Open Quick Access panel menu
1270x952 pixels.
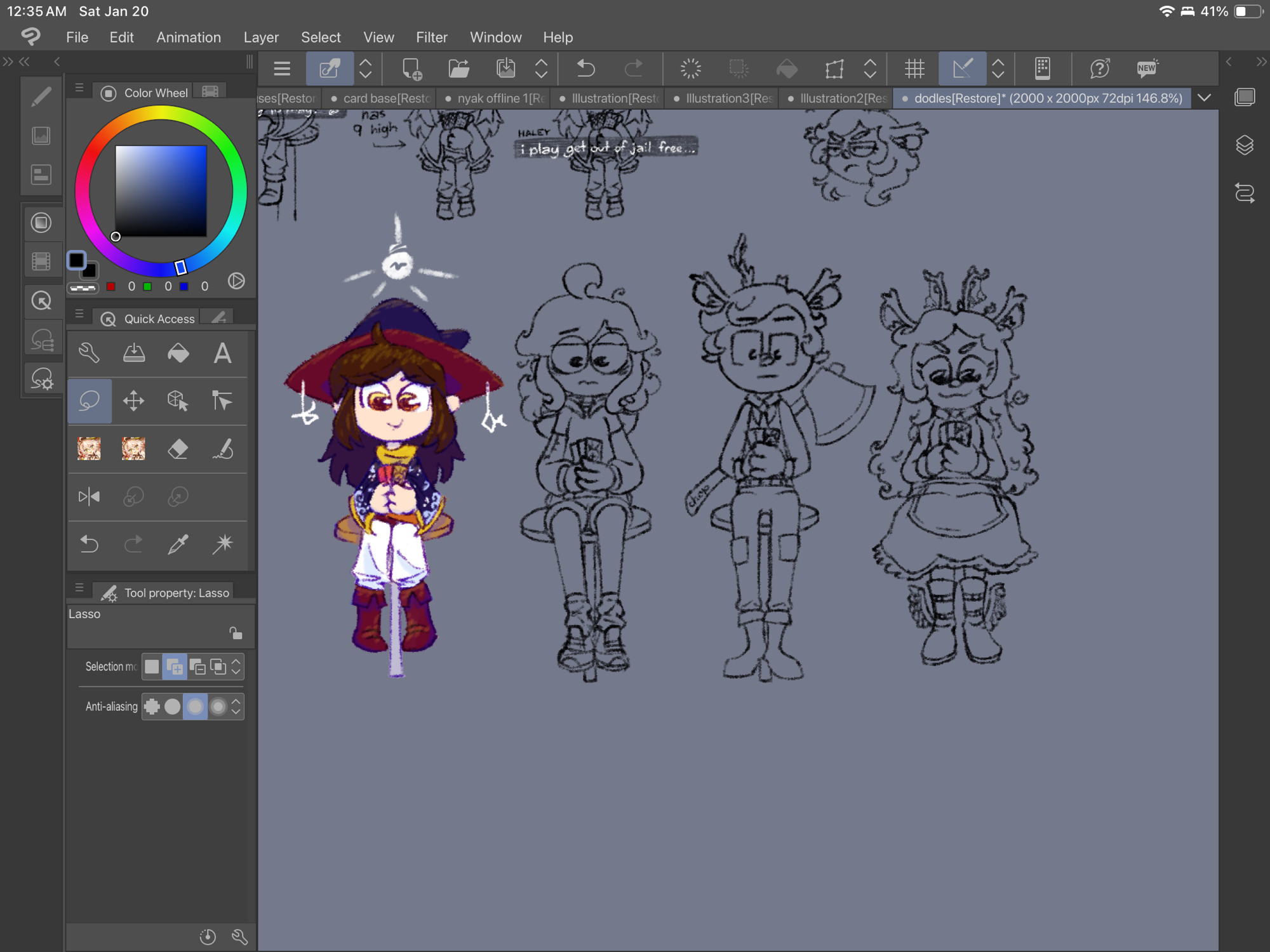(x=79, y=314)
